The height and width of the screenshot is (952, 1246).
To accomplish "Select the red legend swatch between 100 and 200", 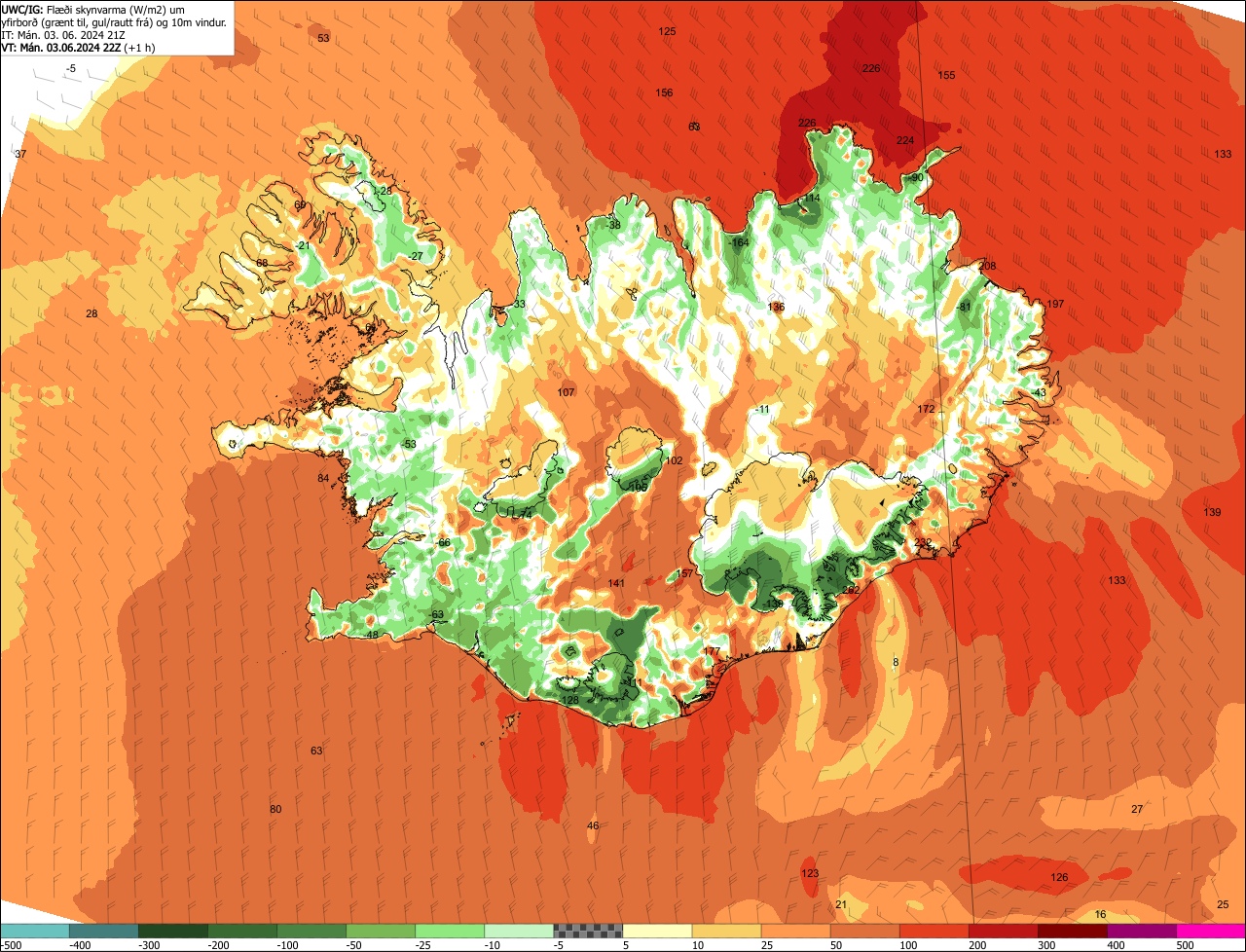I will (x=934, y=931).
